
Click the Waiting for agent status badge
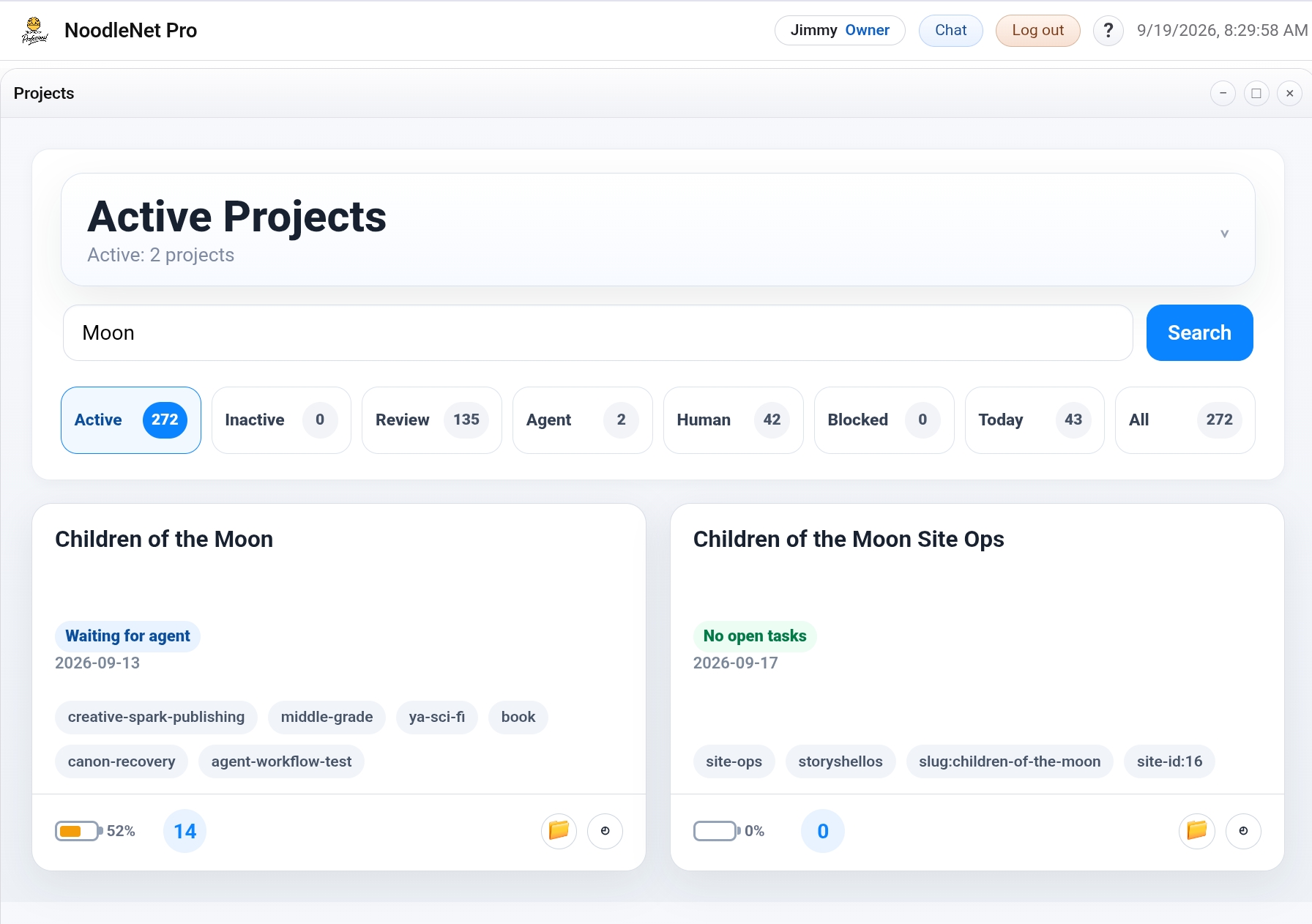(127, 636)
